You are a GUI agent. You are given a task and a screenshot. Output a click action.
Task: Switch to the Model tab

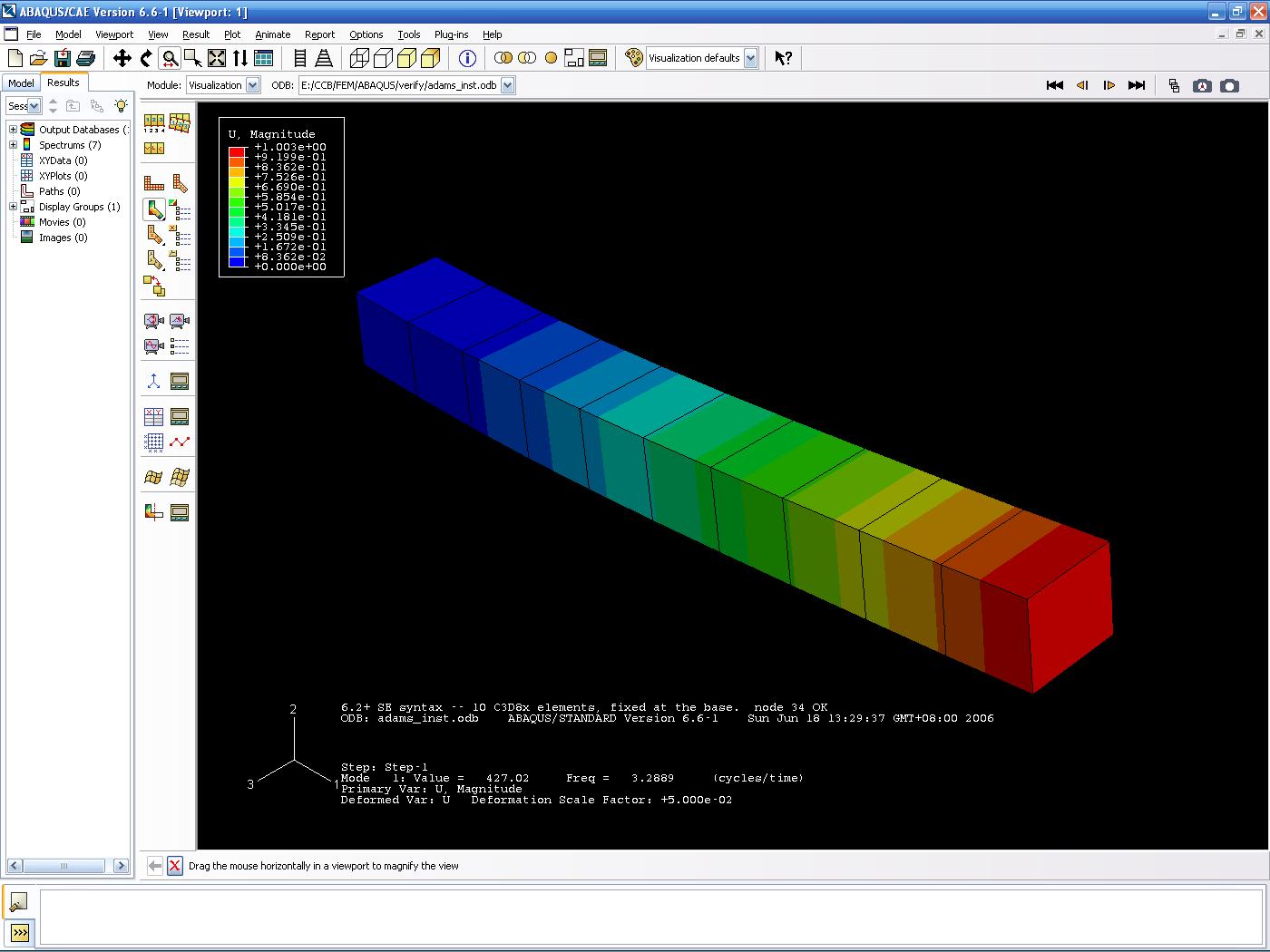21,83
